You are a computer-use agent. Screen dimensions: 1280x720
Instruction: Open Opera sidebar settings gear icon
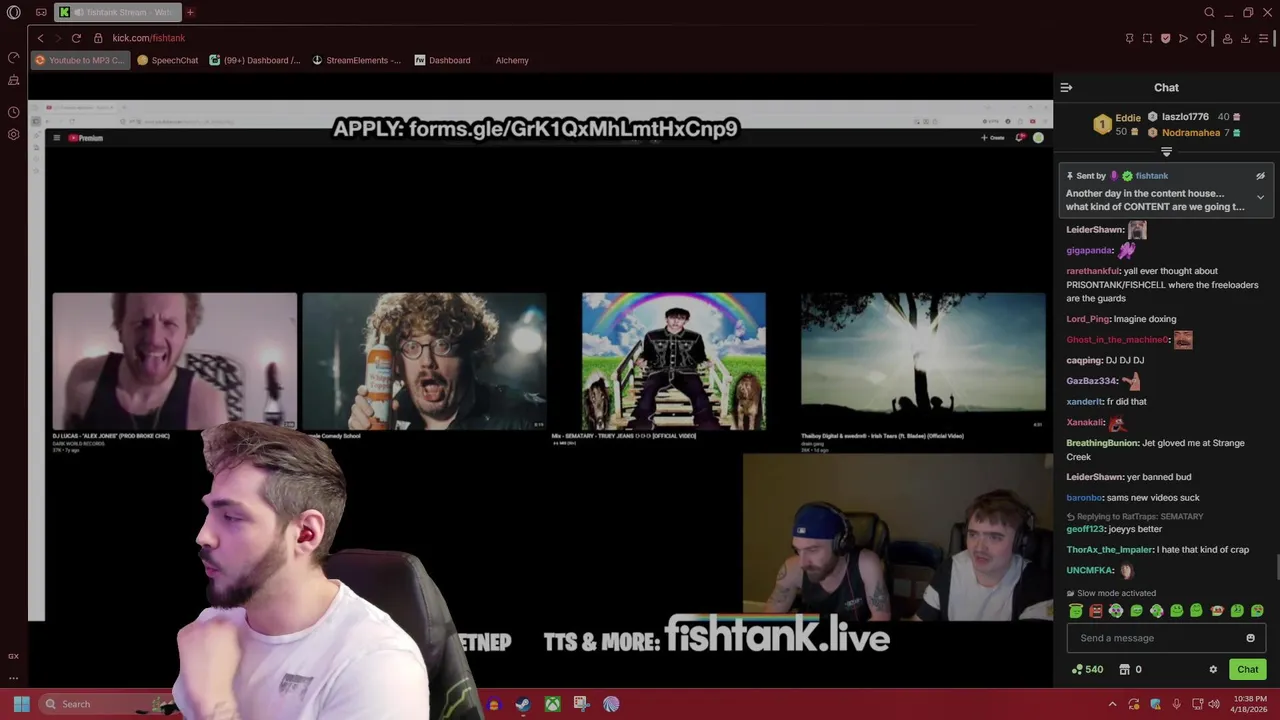pyautogui.click(x=13, y=135)
